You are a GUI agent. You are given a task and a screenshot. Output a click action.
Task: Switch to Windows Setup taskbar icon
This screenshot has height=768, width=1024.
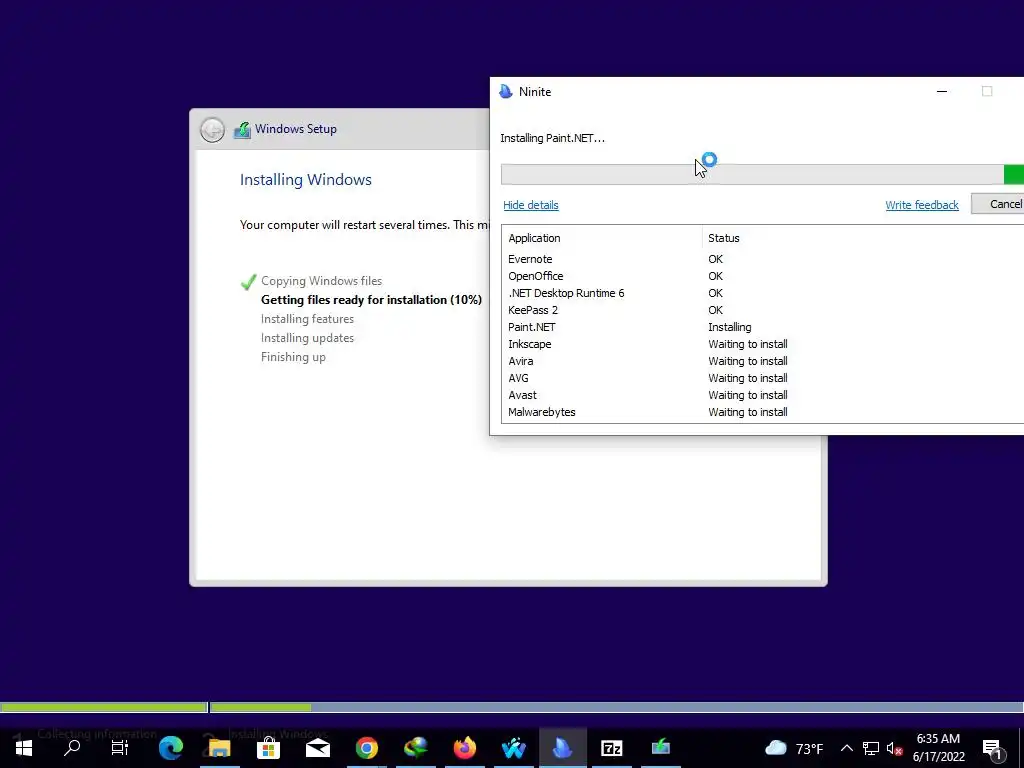660,748
